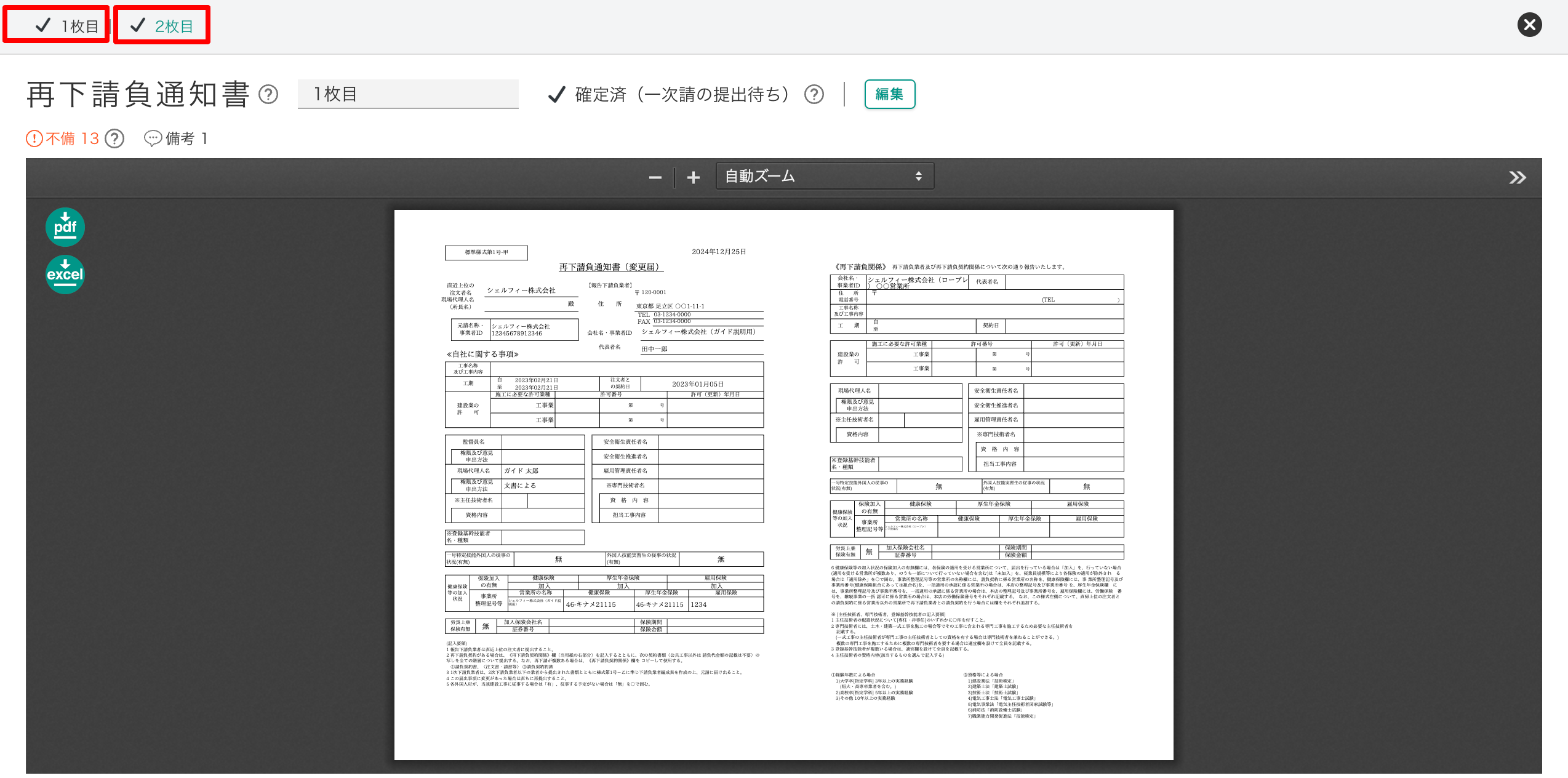This screenshot has height=778, width=1568.
Task: Click the 備考 speech bubble icon
Action: pos(153,138)
